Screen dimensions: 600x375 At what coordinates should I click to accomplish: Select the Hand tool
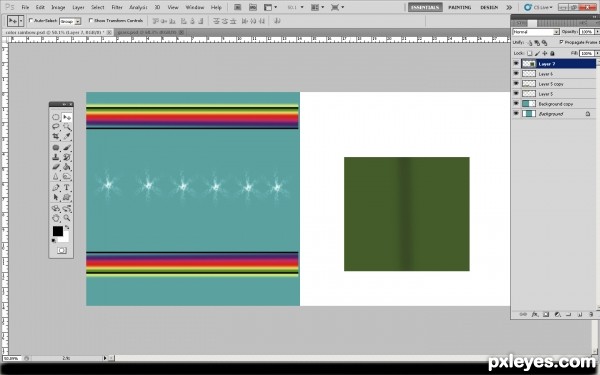pos(56,218)
